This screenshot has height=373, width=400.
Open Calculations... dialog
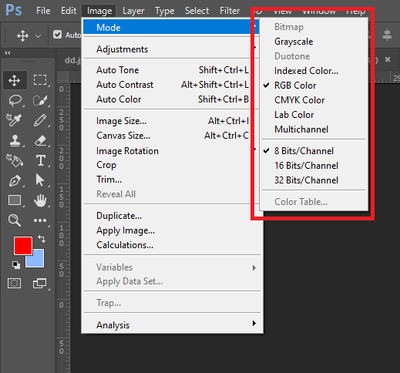click(x=172, y=245)
